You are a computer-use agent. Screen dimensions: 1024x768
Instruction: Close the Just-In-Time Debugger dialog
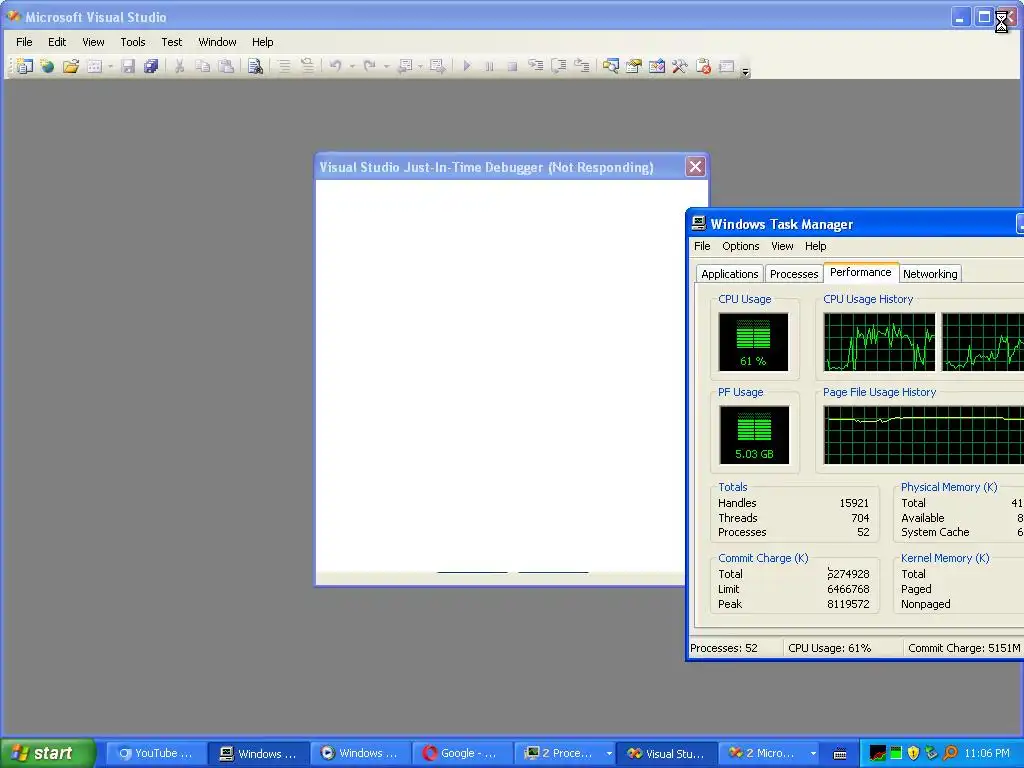(x=696, y=167)
